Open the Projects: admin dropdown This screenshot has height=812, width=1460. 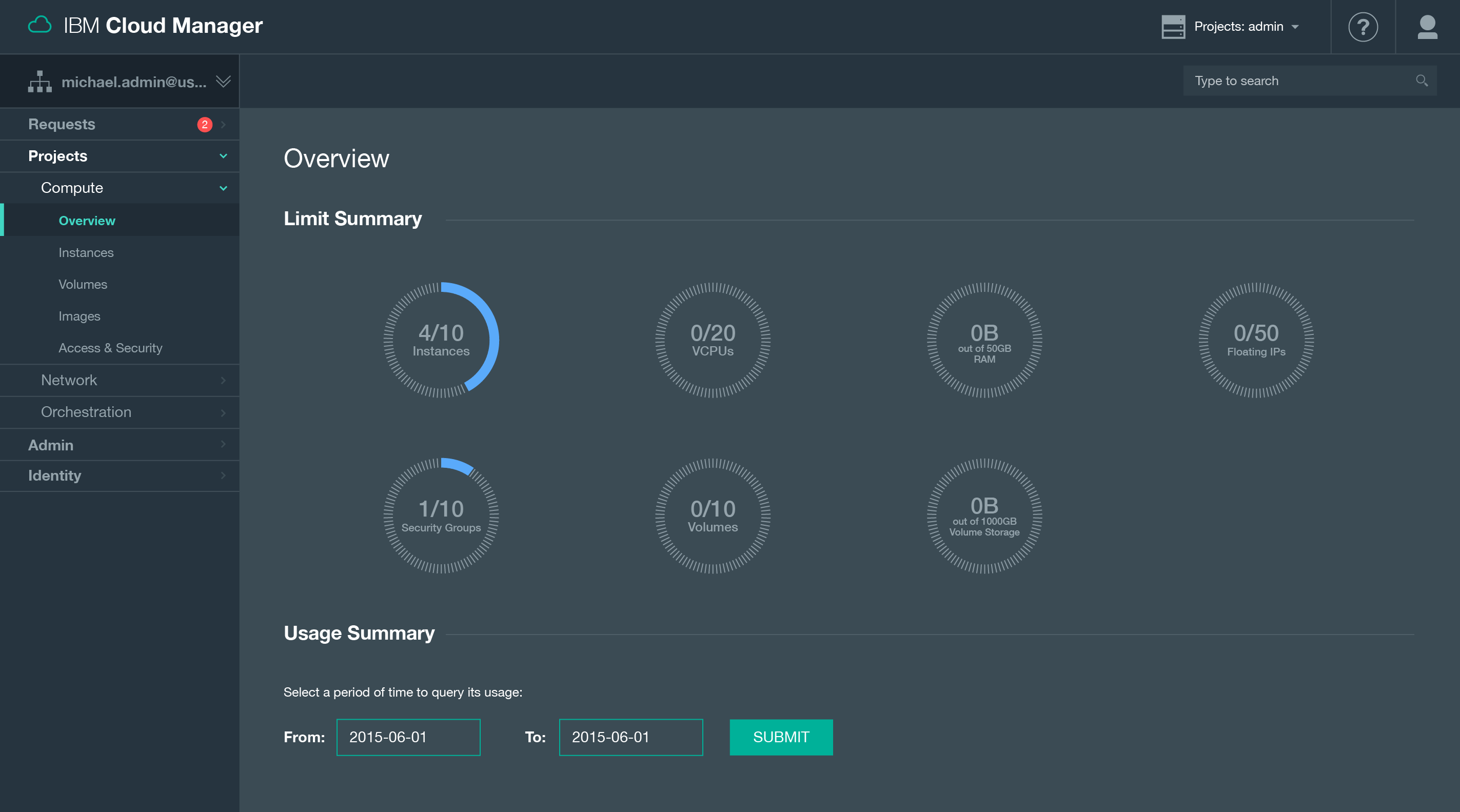pos(1246,27)
